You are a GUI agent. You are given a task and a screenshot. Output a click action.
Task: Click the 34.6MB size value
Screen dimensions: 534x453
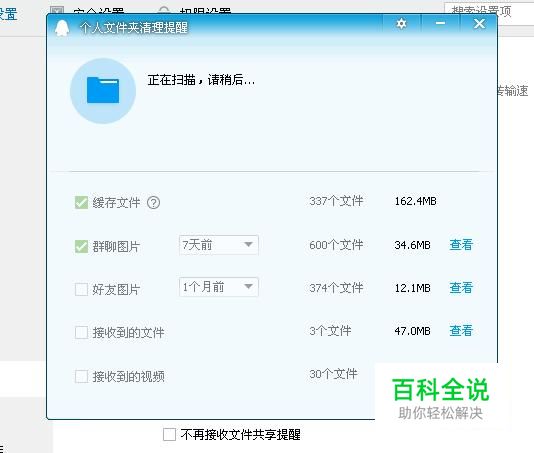tap(412, 245)
